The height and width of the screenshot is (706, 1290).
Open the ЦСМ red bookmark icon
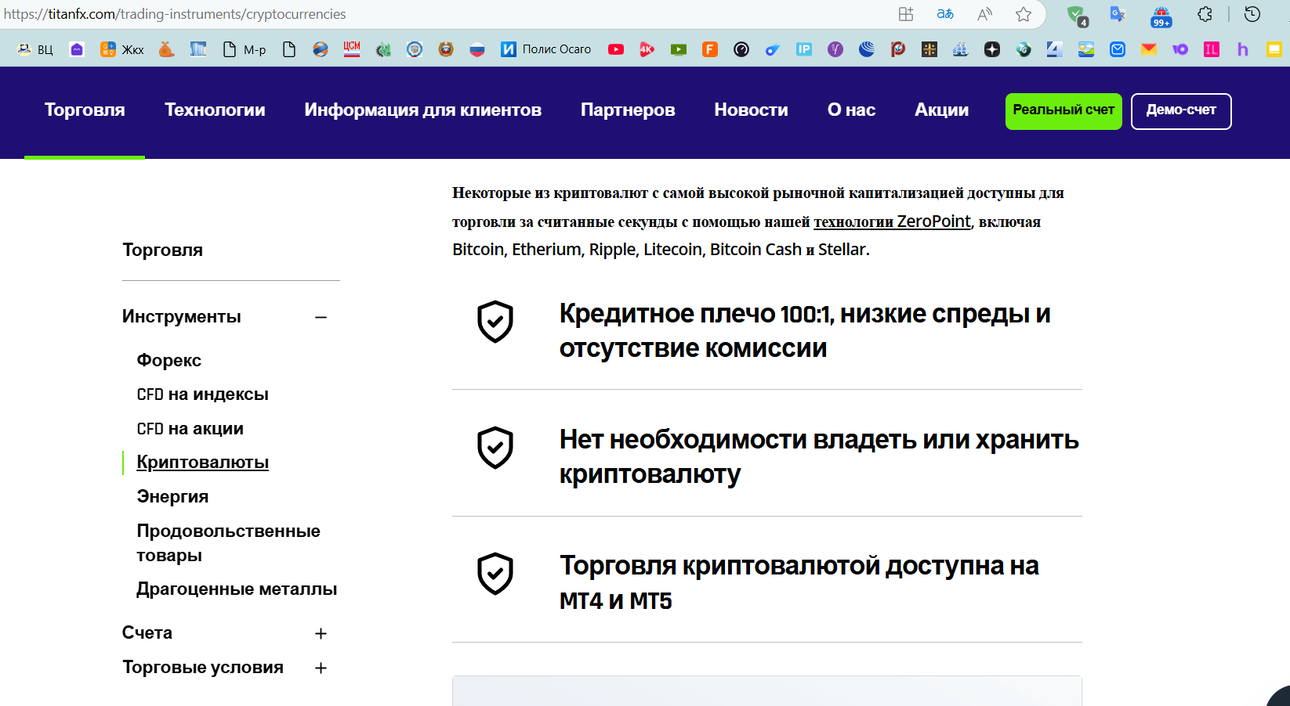(x=351, y=49)
